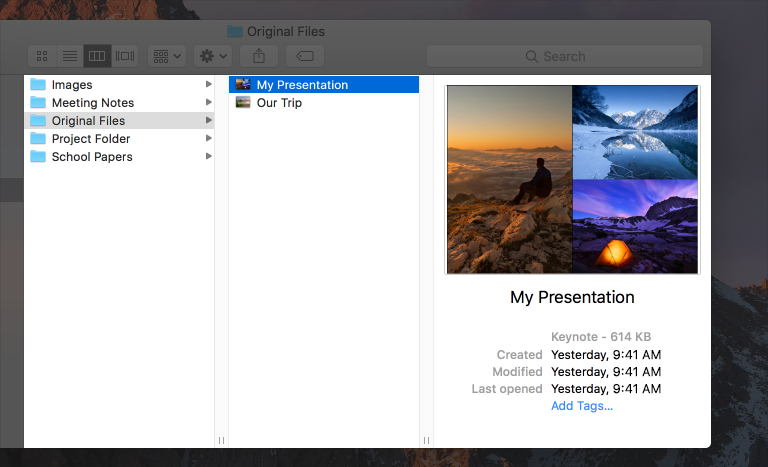
Task: Select the Images folder
Action: tap(119, 85)
